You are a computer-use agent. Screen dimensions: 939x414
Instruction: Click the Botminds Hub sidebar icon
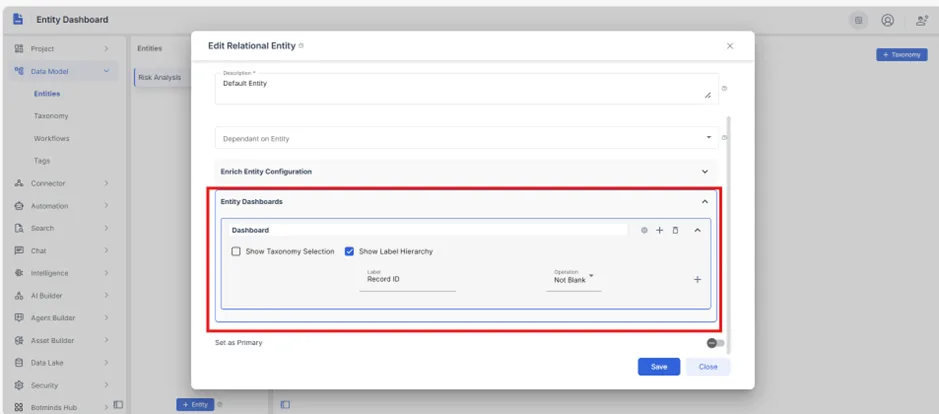point(19,407)
